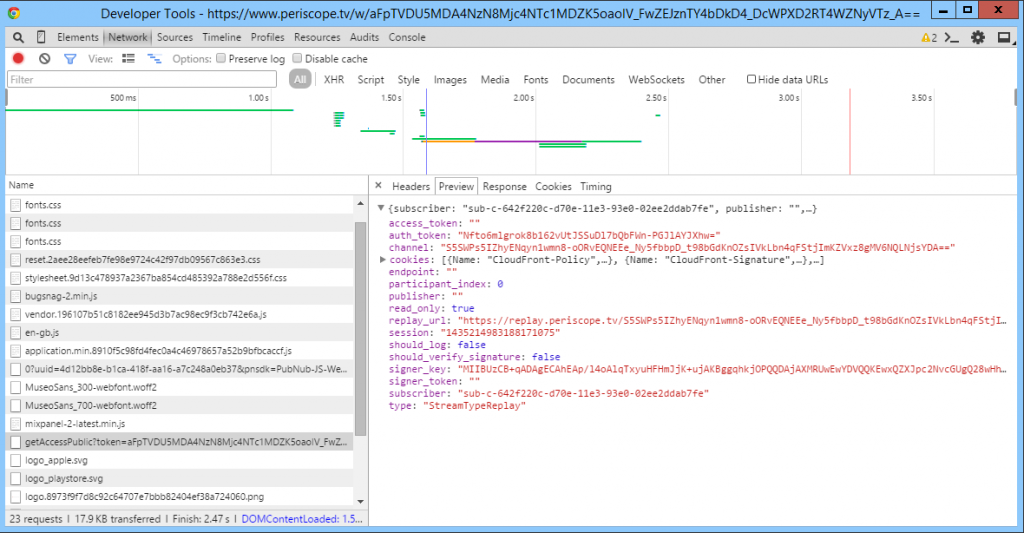This screenshot has width=1024, height=533.
Task: Toggle the waterfall overview icon
Action: 154,59
